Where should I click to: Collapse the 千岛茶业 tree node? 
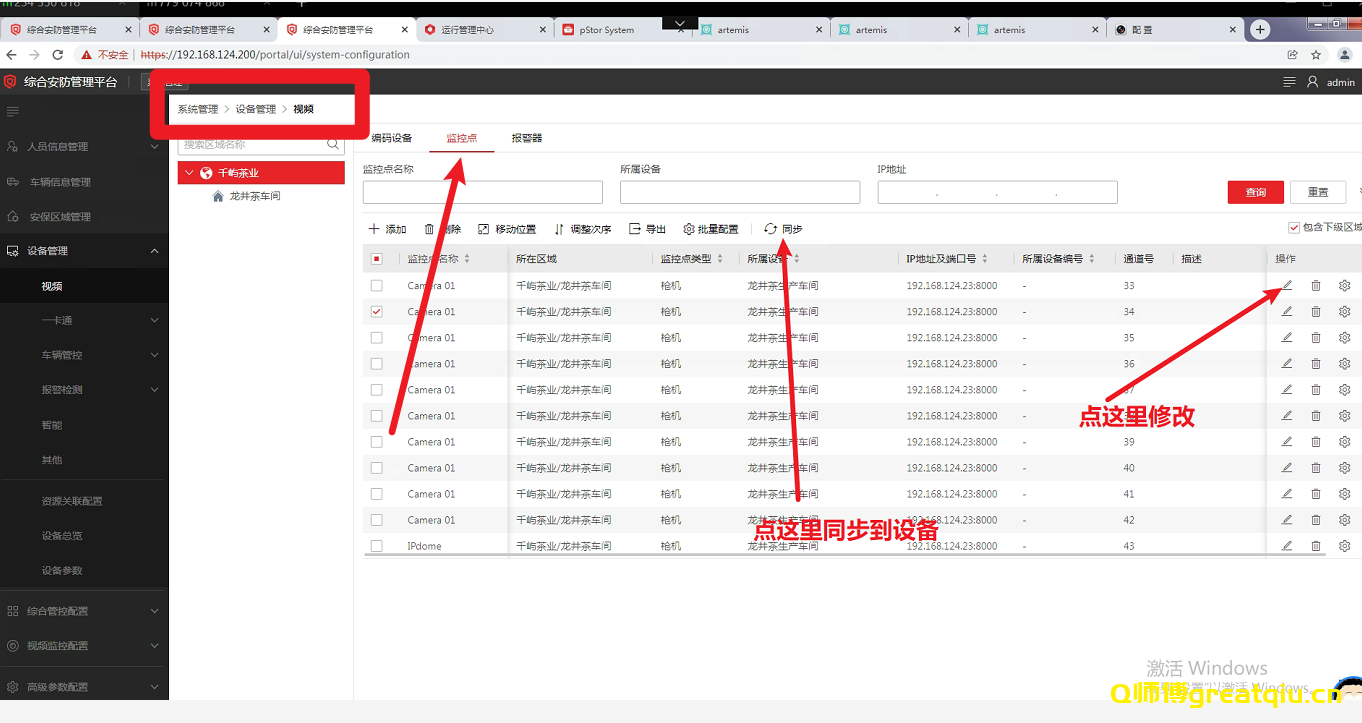(189, 172)
